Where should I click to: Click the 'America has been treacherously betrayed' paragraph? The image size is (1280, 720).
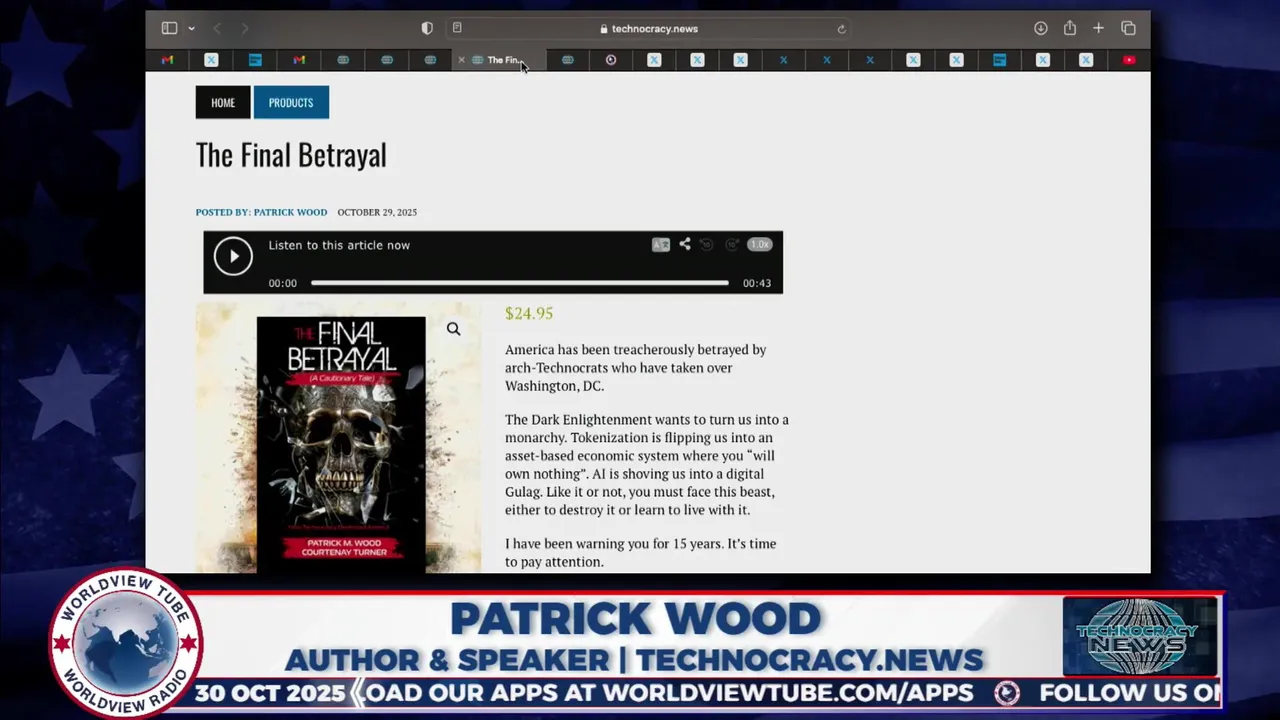(x=636, y=368)
